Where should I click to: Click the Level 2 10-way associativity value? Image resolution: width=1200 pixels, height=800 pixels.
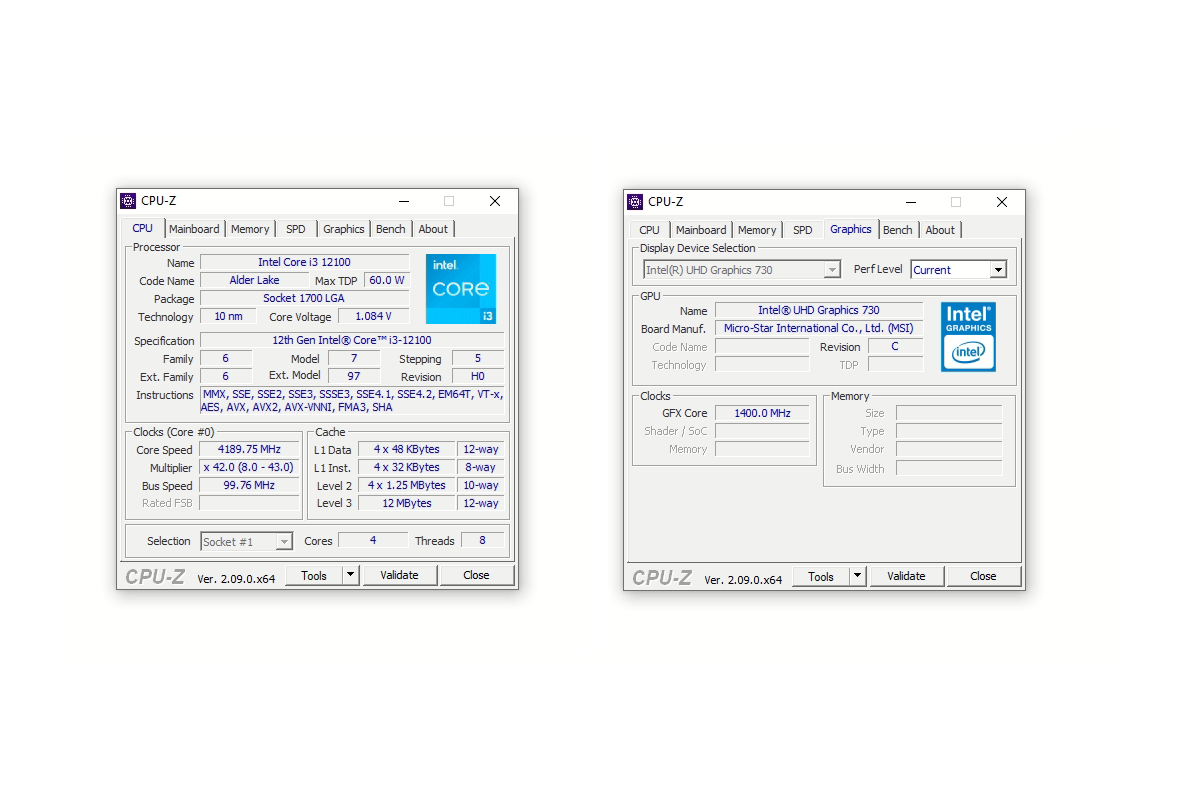481,485
